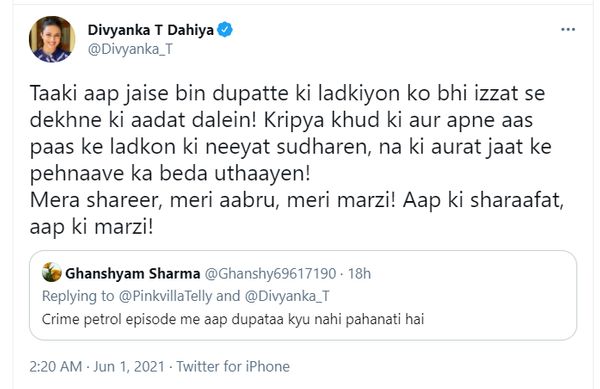Click the 'aap ki marzi!' closing line
The image size is (600, 389).
pyautogui.click(x=91, y=227)
